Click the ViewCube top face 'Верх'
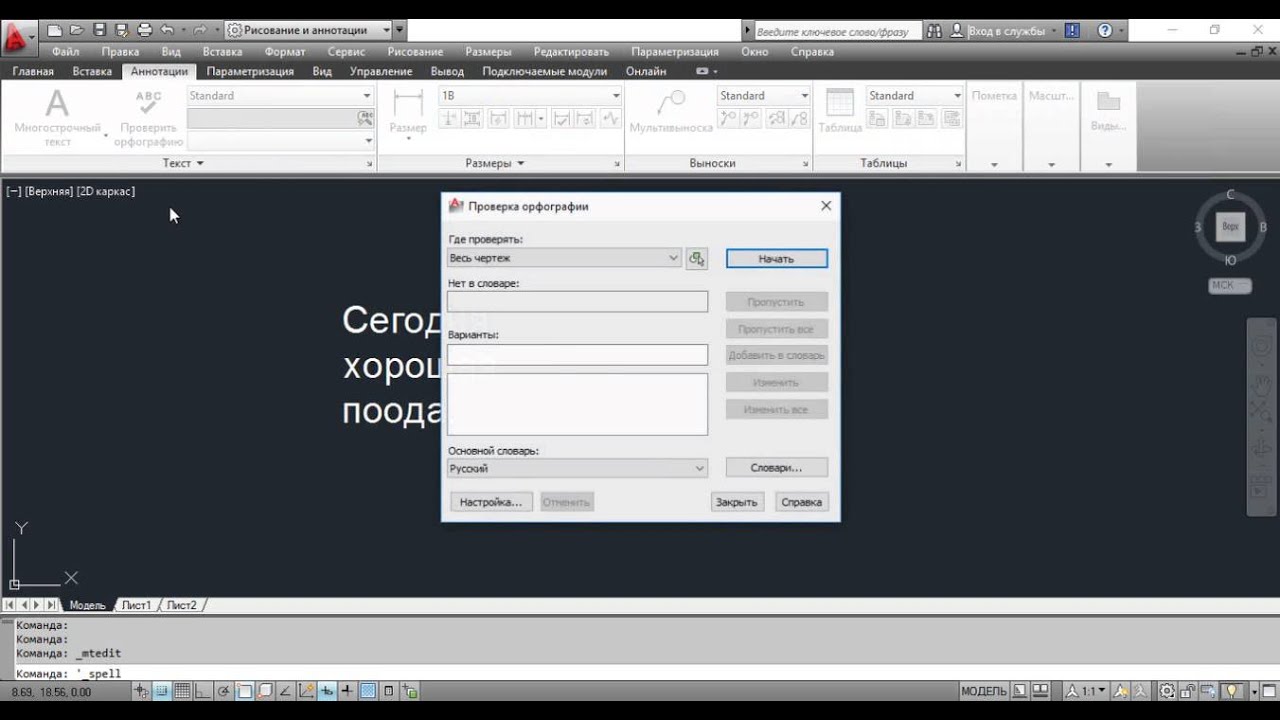This screenshot has width=1280, height=720. 1230,227
